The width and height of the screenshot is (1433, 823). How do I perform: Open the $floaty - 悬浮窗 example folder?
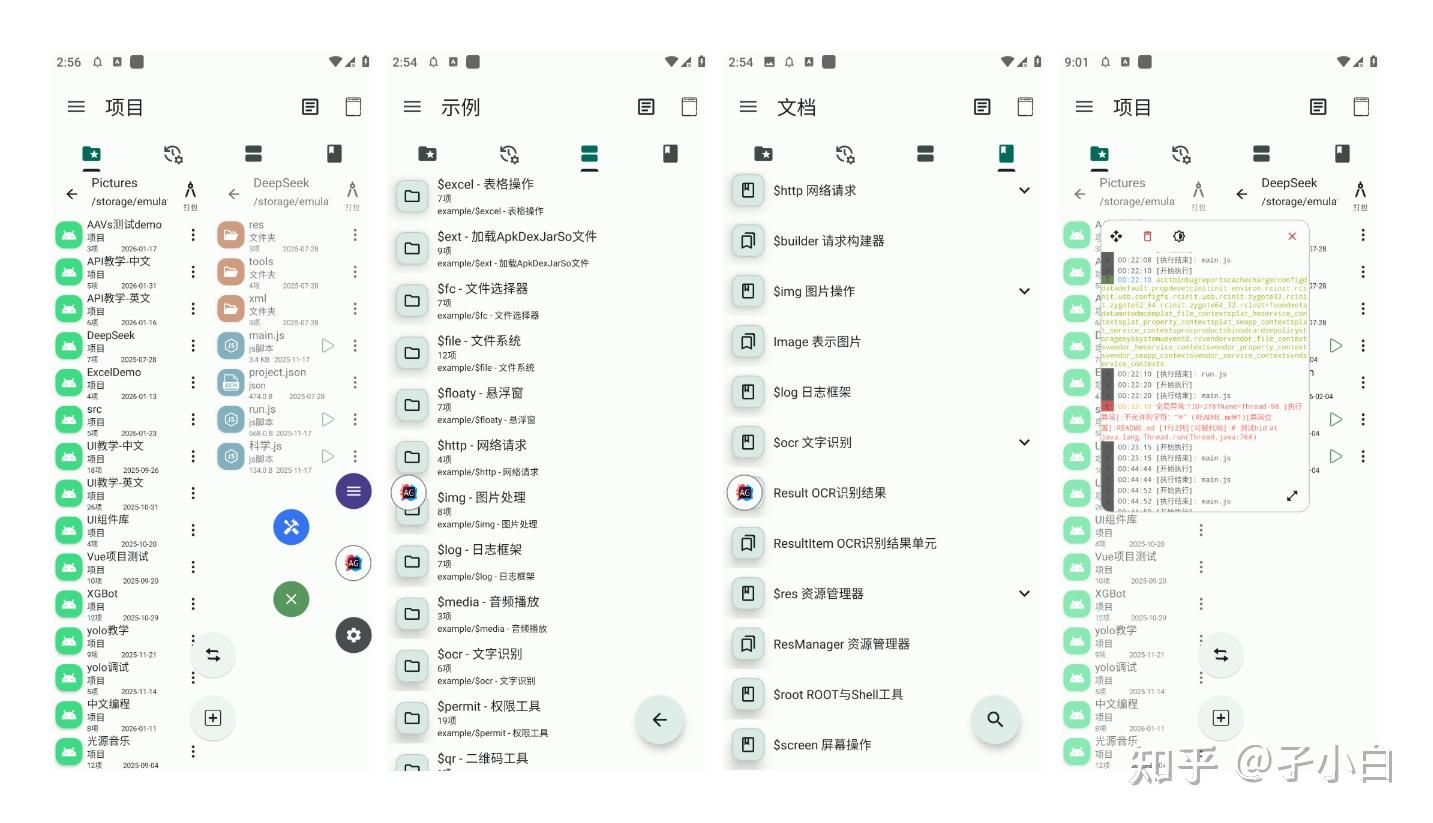(551, 405)
